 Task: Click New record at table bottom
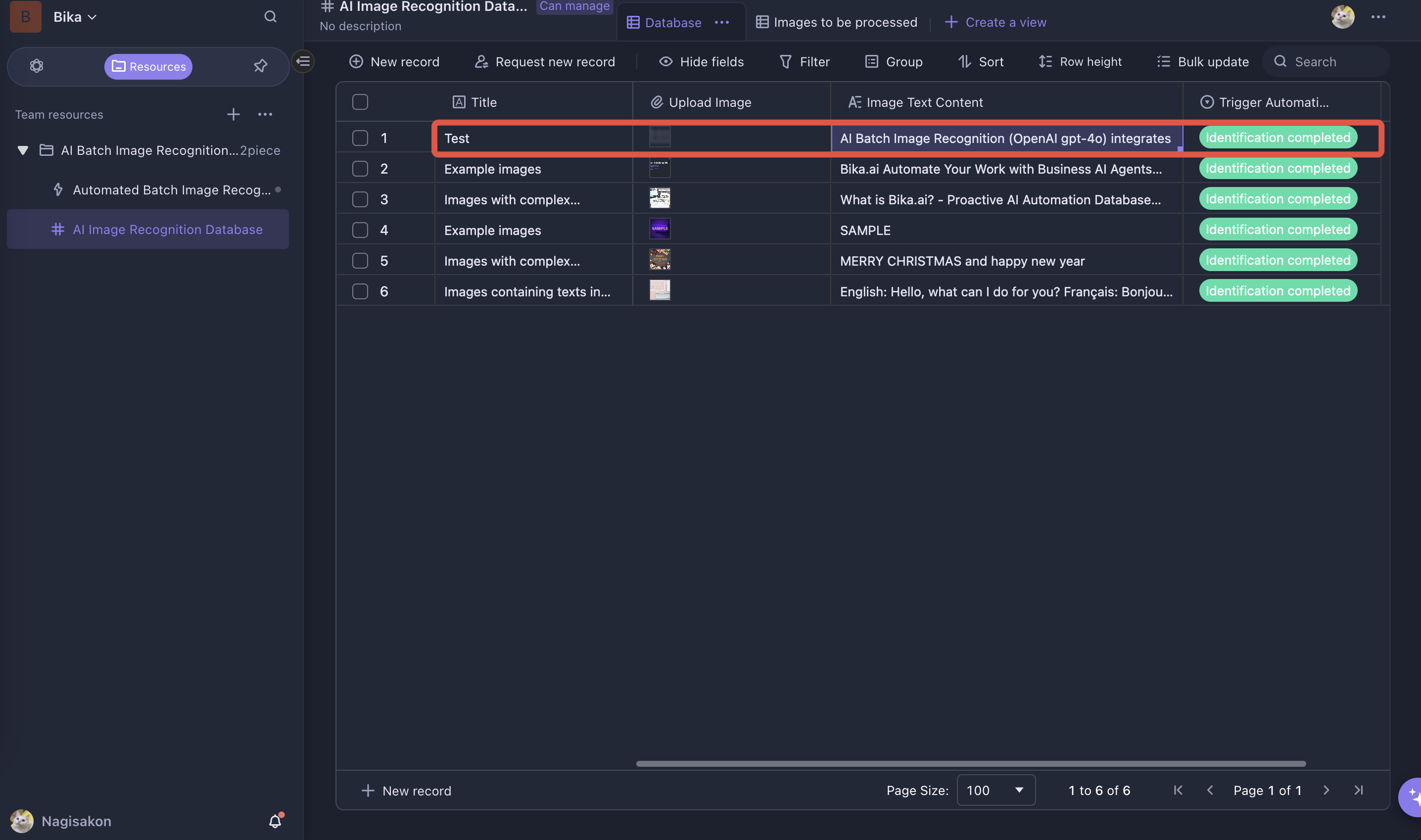406,790
